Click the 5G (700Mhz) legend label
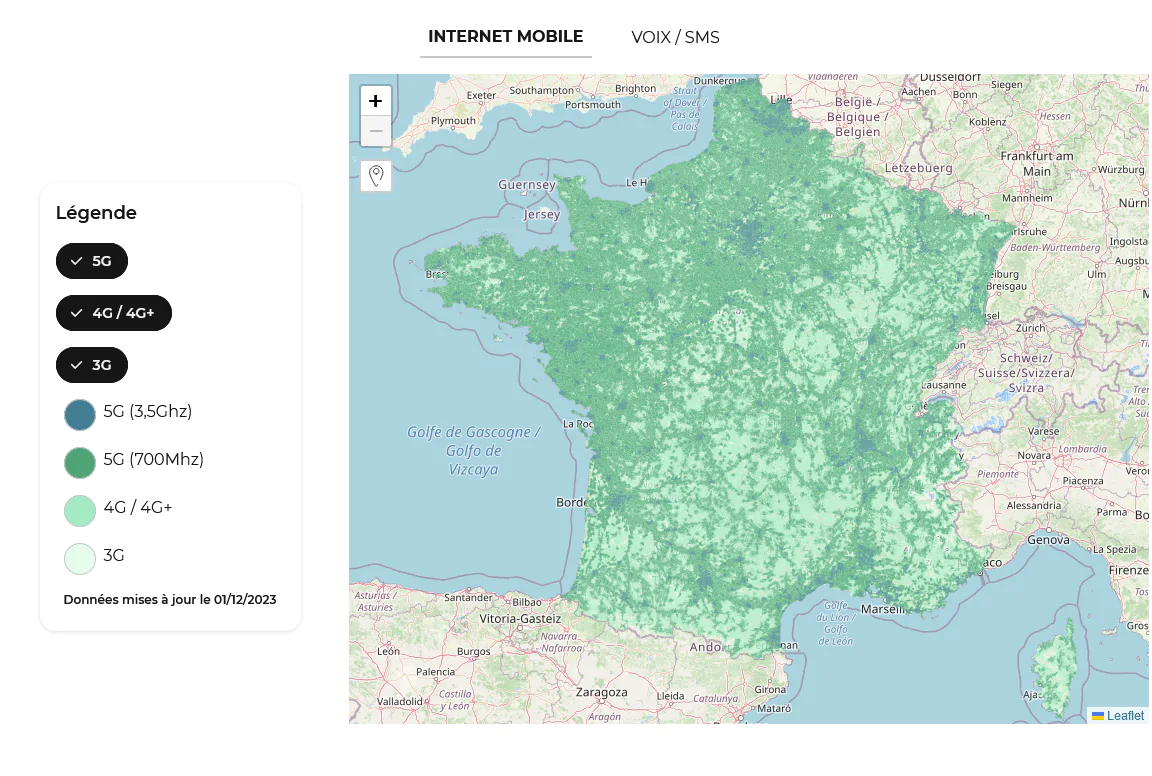 154,459
